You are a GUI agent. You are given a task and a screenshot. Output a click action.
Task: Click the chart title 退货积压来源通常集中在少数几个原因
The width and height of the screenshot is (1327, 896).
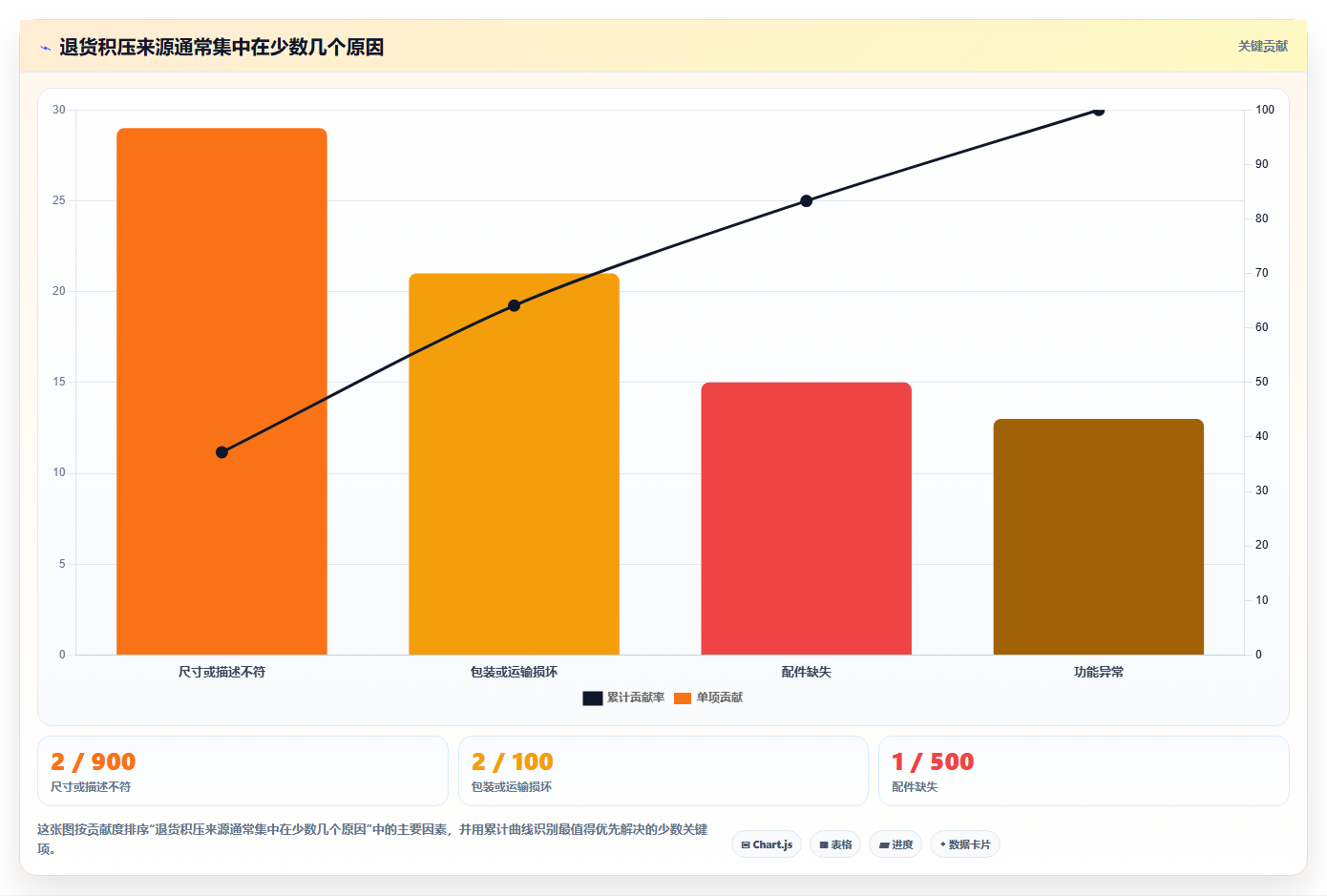[x=221, y=47]
